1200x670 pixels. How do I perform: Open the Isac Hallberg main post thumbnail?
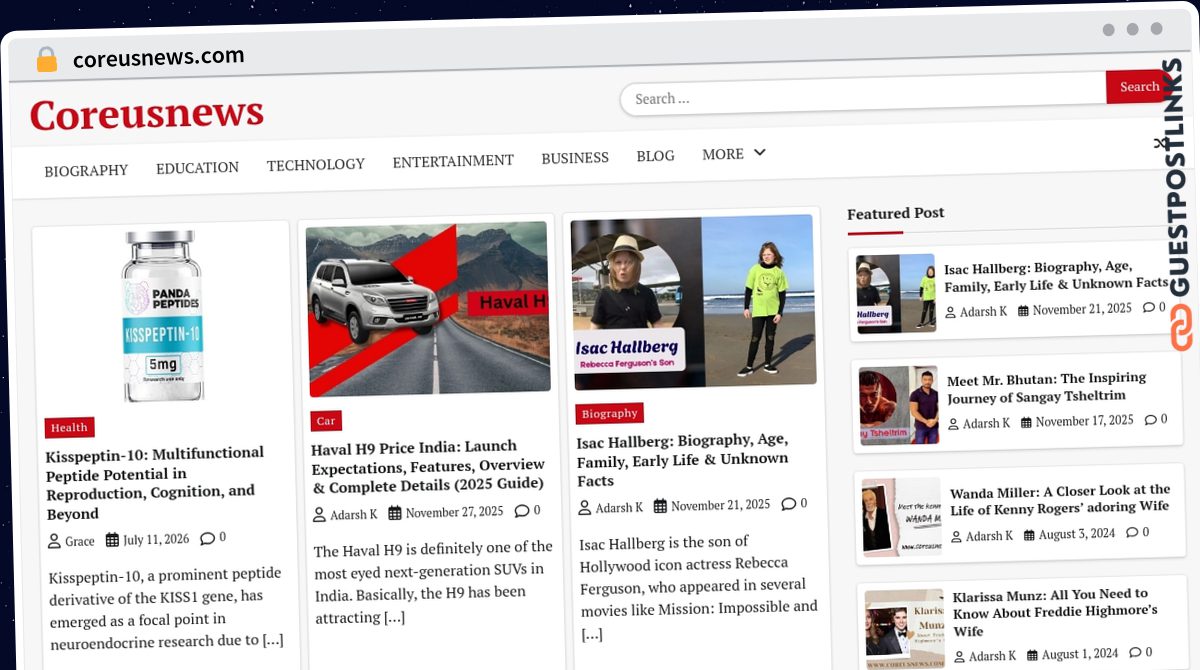pos(693,301)
